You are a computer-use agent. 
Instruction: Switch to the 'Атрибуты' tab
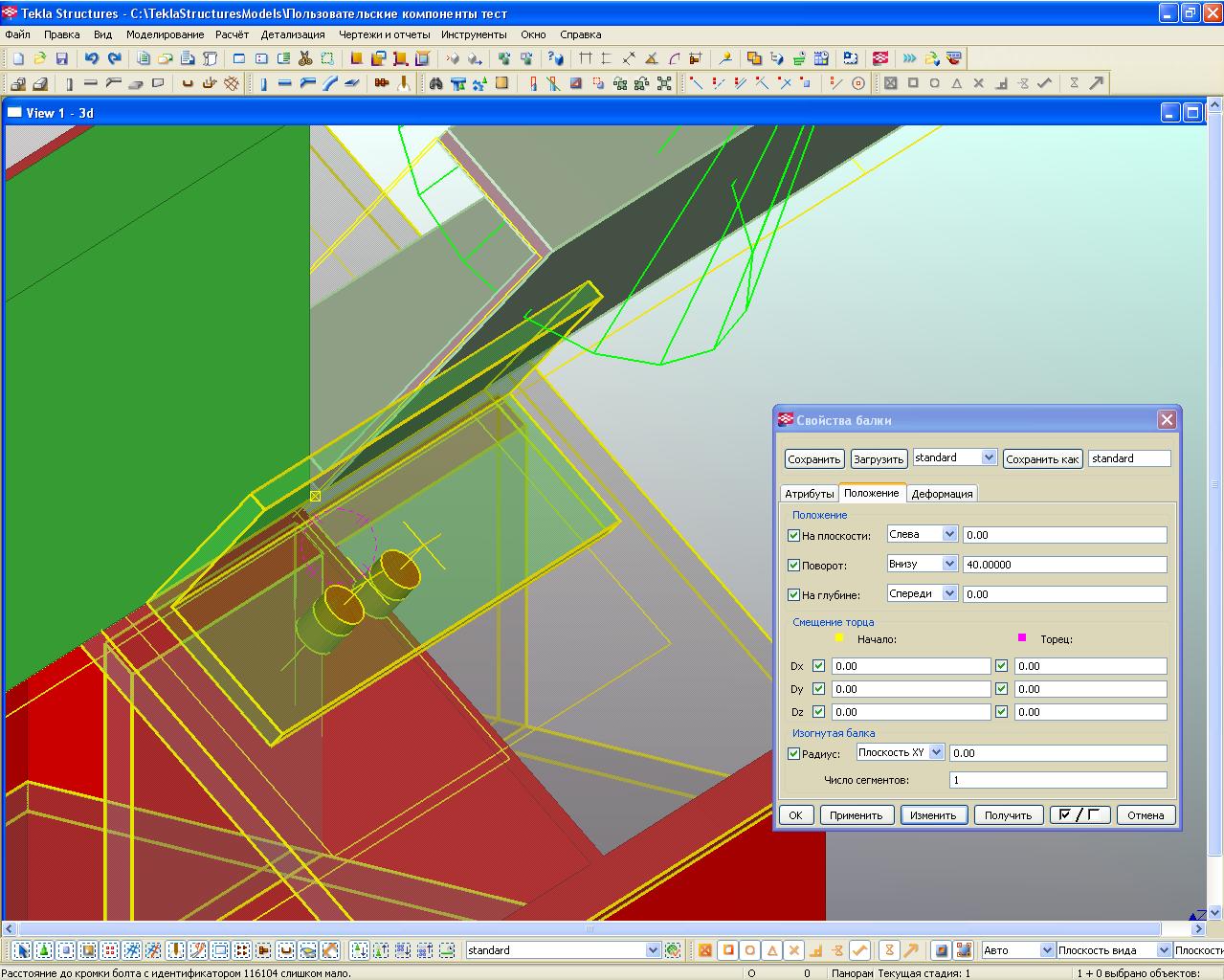tap(810, 494)
